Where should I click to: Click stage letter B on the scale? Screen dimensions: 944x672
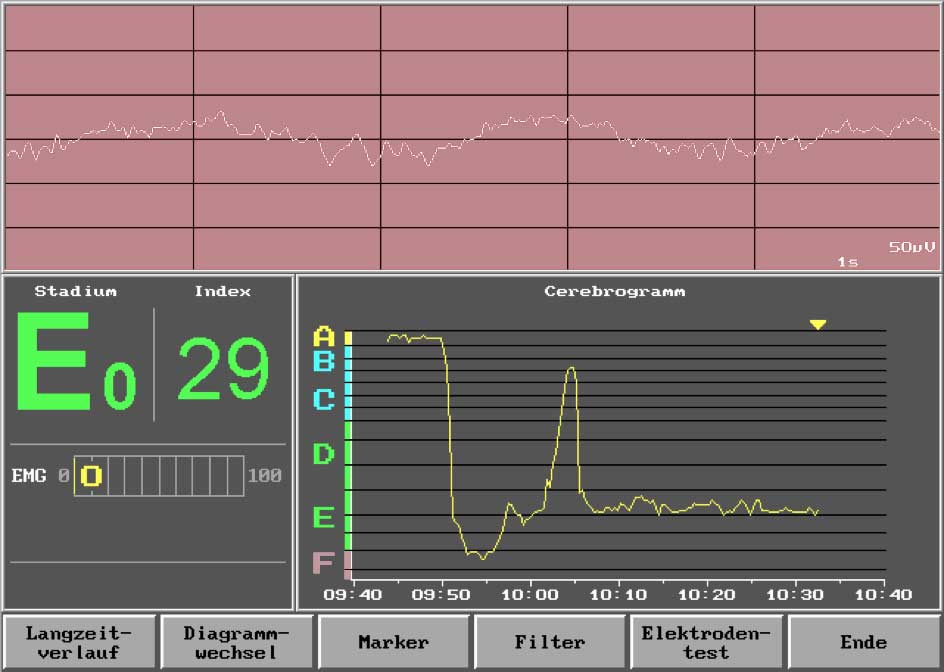pyautogui.click(x=323, y=361)
